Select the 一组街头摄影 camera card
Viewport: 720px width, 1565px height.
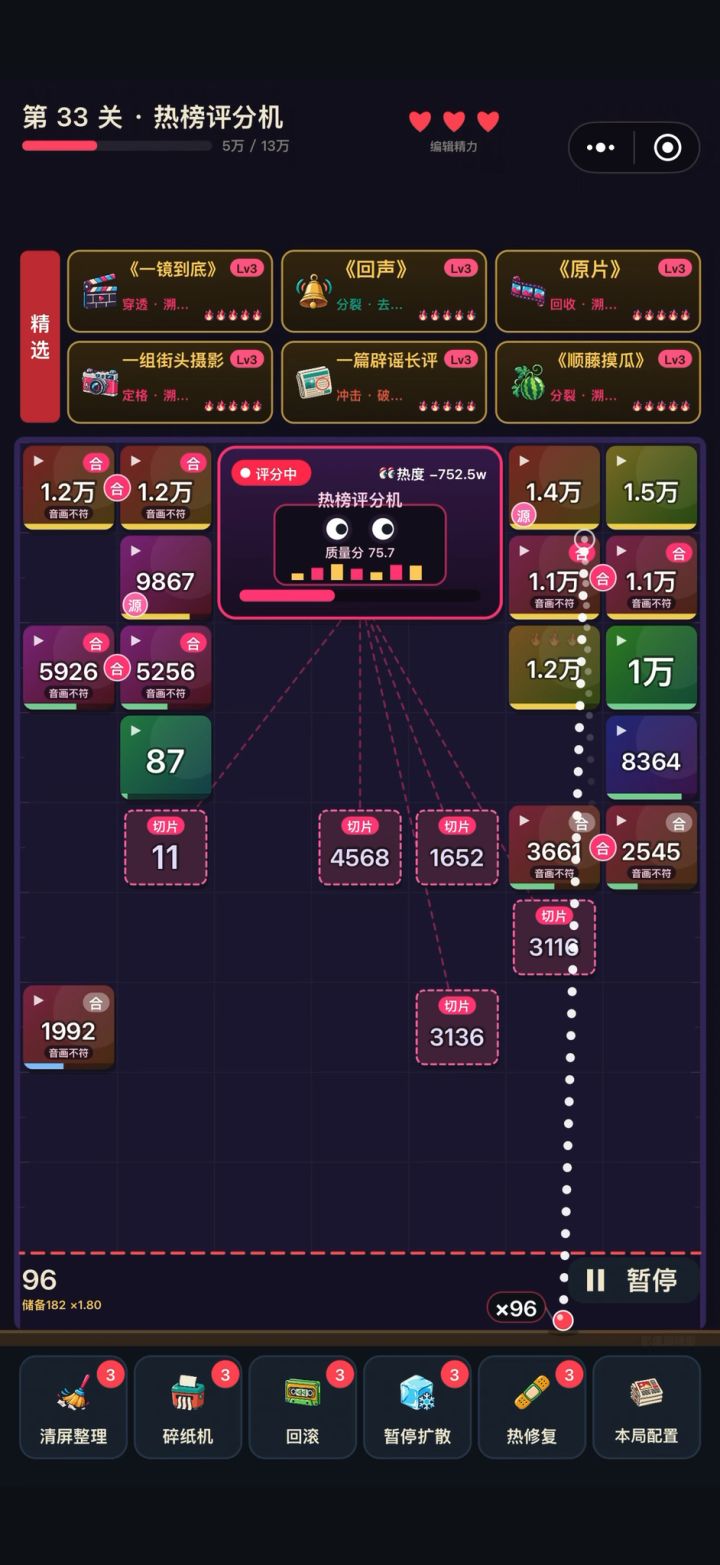(x=170, y=382)
